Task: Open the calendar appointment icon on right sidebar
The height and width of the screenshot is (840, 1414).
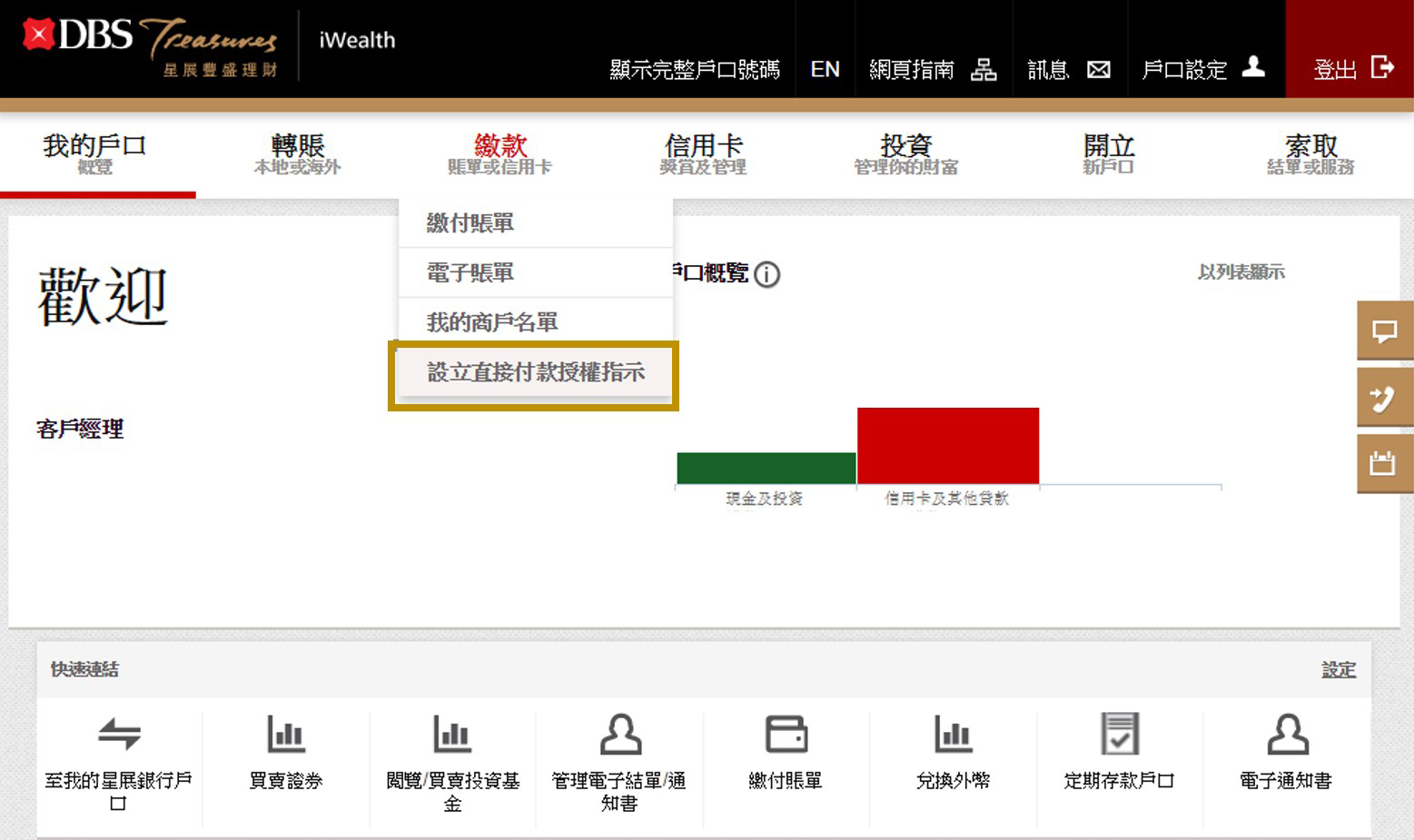Action: [x=1384, y=463]
